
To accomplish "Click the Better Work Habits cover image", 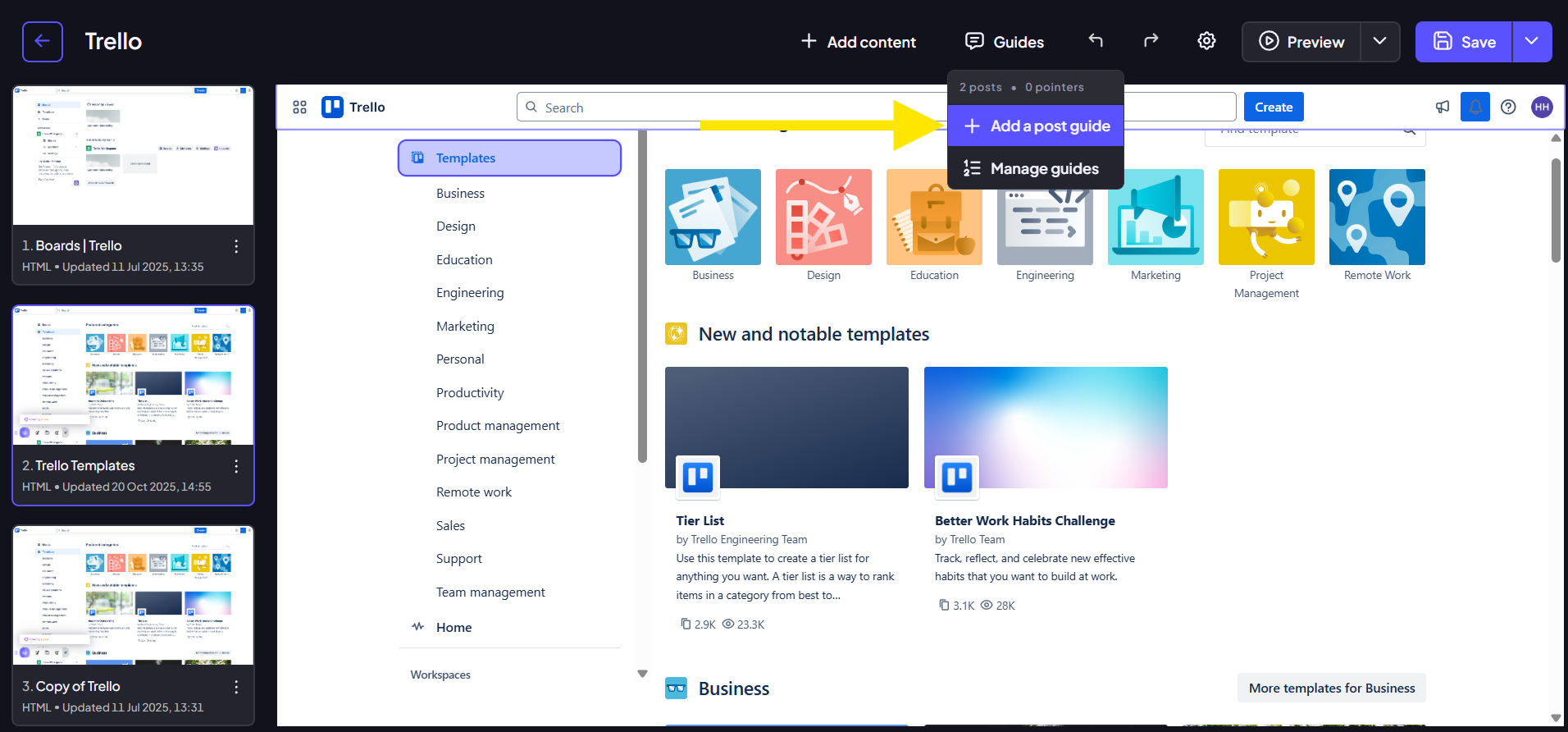I will pos(1046,428).
